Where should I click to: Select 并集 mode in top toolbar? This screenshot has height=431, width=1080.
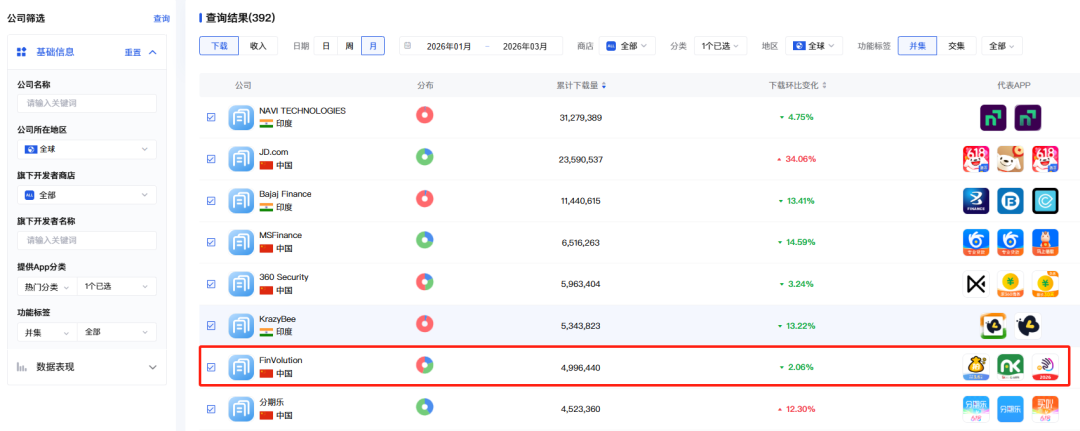pyautogui.click(x=918, y=46)
